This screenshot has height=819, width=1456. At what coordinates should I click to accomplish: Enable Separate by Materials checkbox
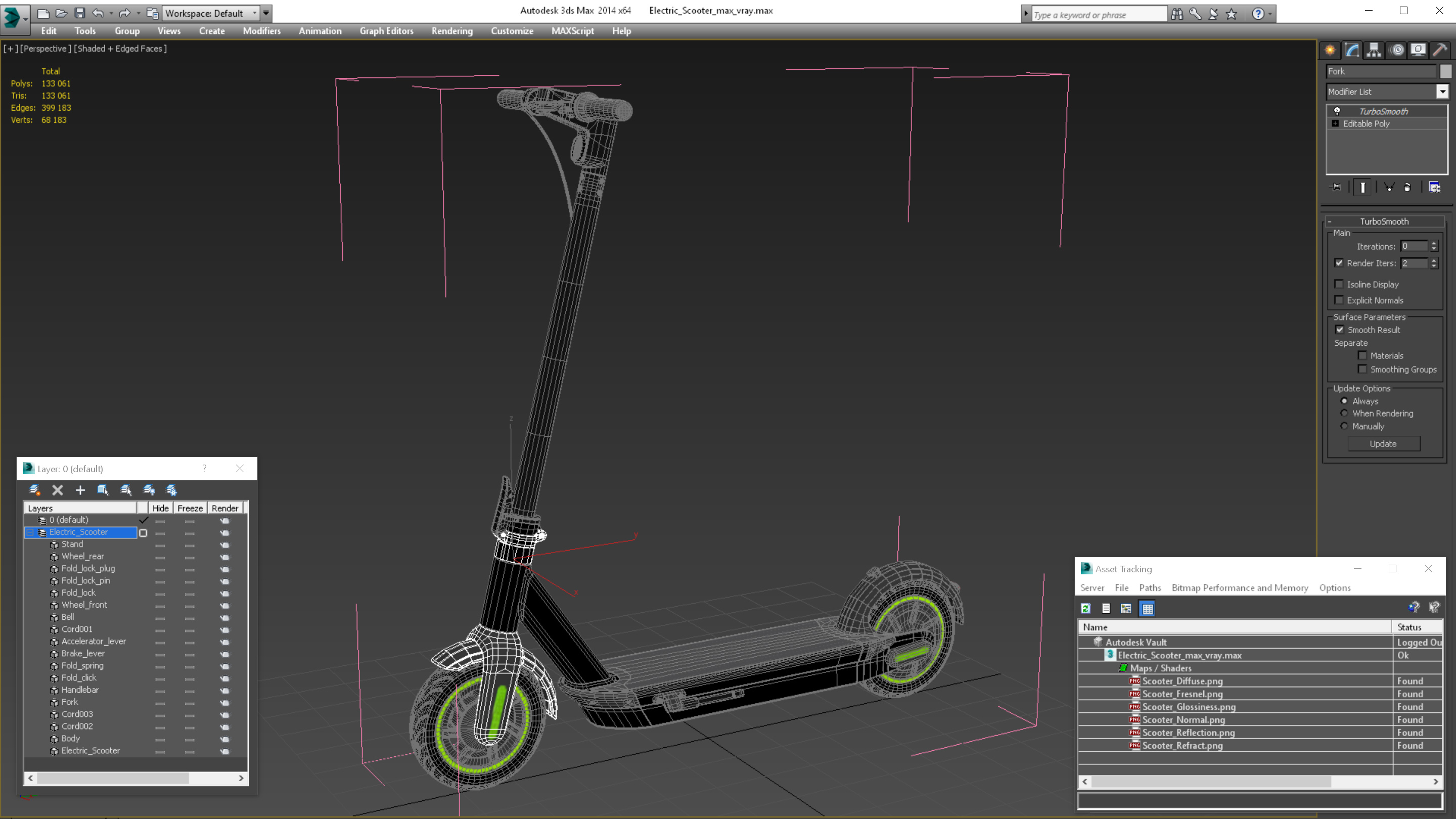point(1363,355)
